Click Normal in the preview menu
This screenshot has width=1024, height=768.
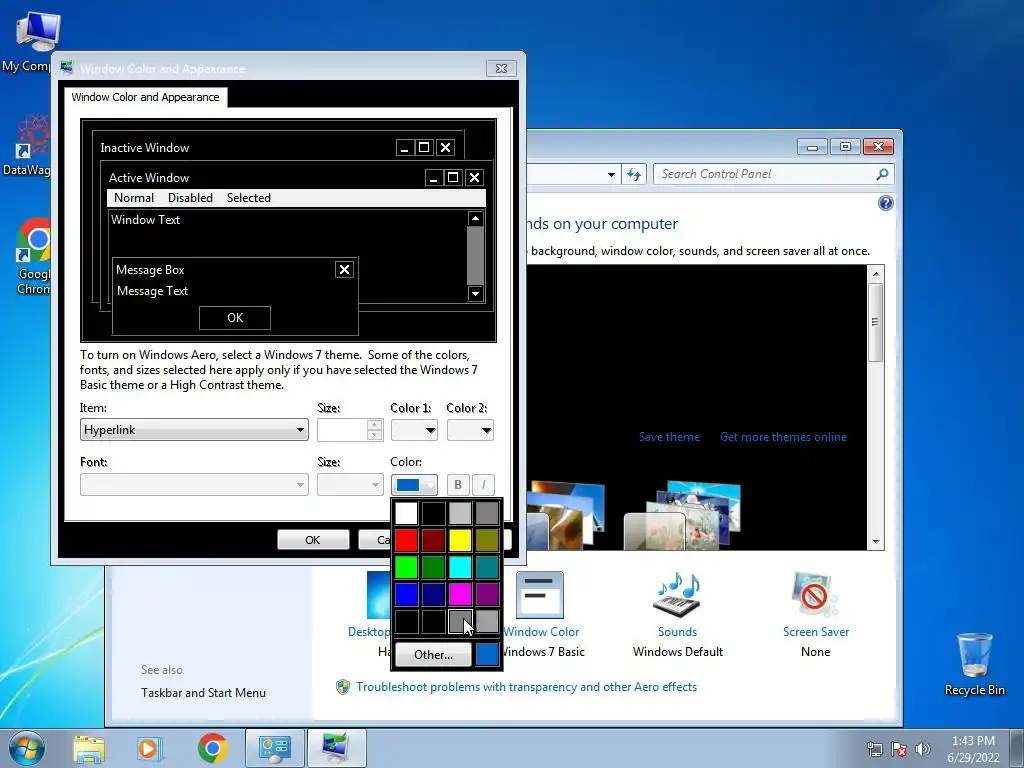[x=134, y=198]
